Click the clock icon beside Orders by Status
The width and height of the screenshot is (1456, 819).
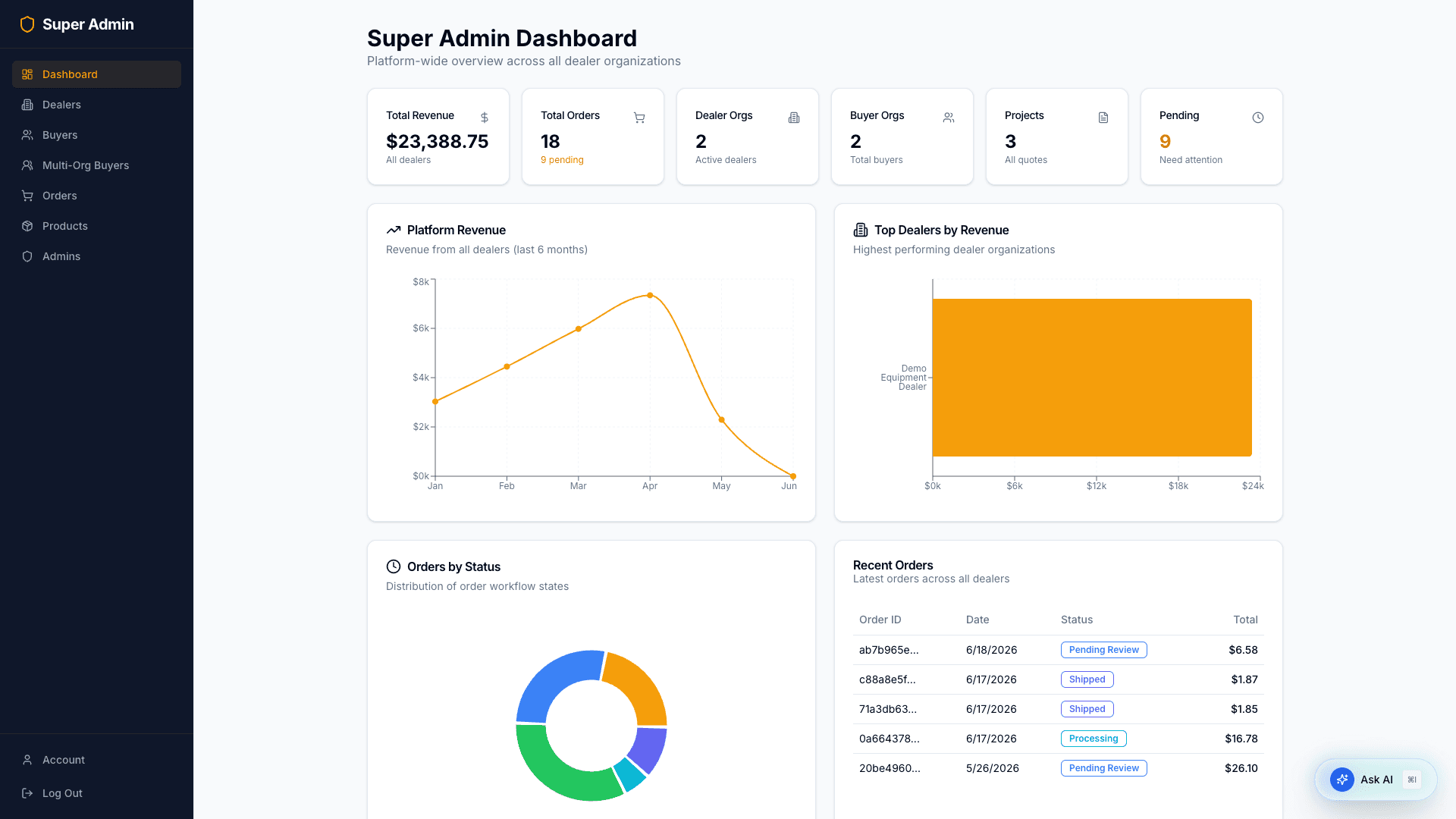(x=394, y=566)
